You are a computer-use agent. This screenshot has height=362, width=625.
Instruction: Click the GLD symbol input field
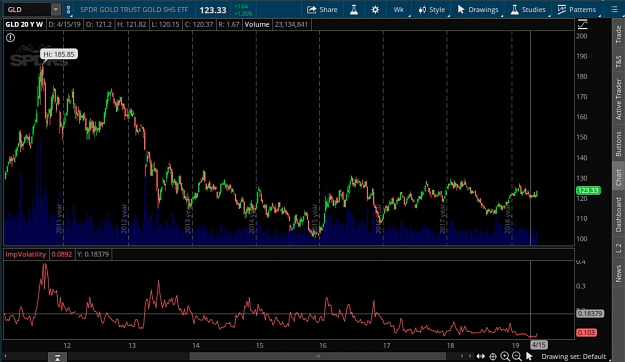pyautogui.click(x=28, y=10)
